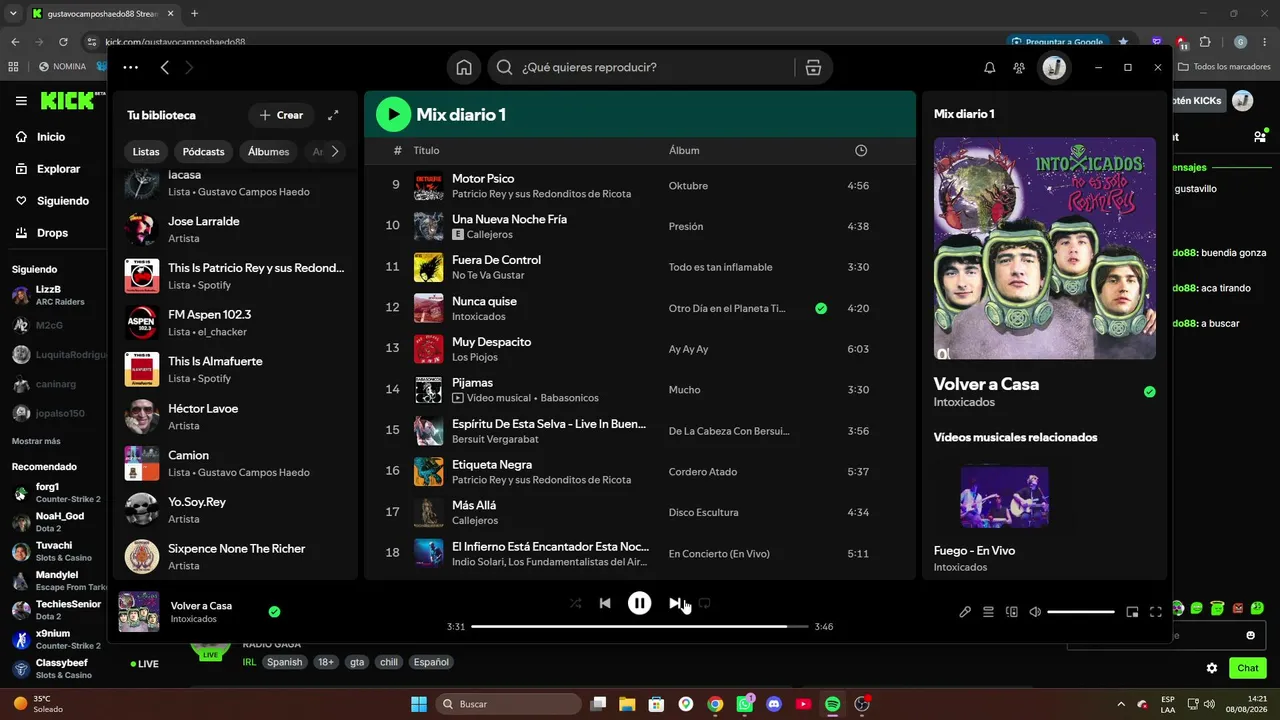Pause the current song

pos(639,603)
